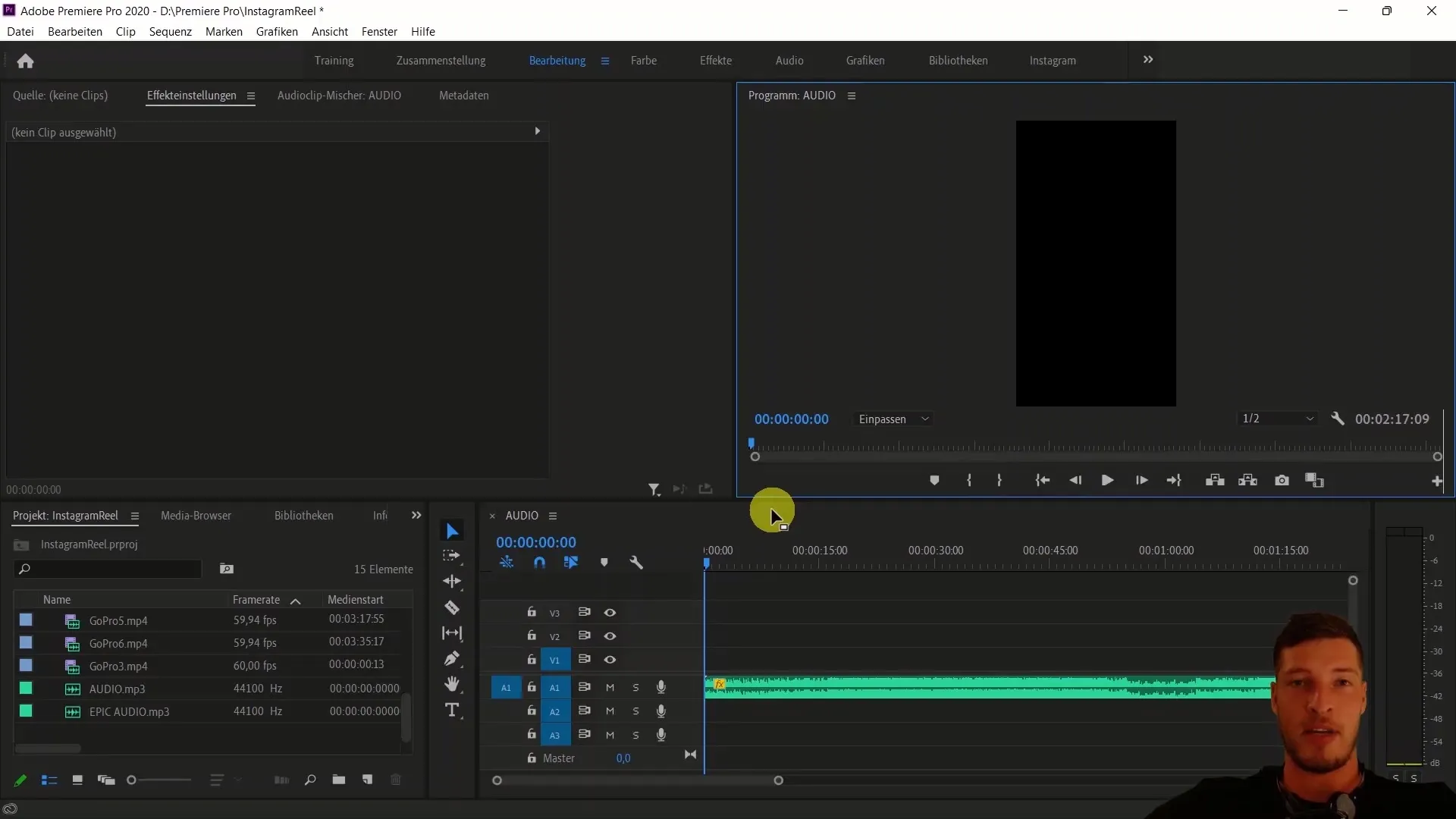Expand effect controls timeline arrow

tap(537, 131)
